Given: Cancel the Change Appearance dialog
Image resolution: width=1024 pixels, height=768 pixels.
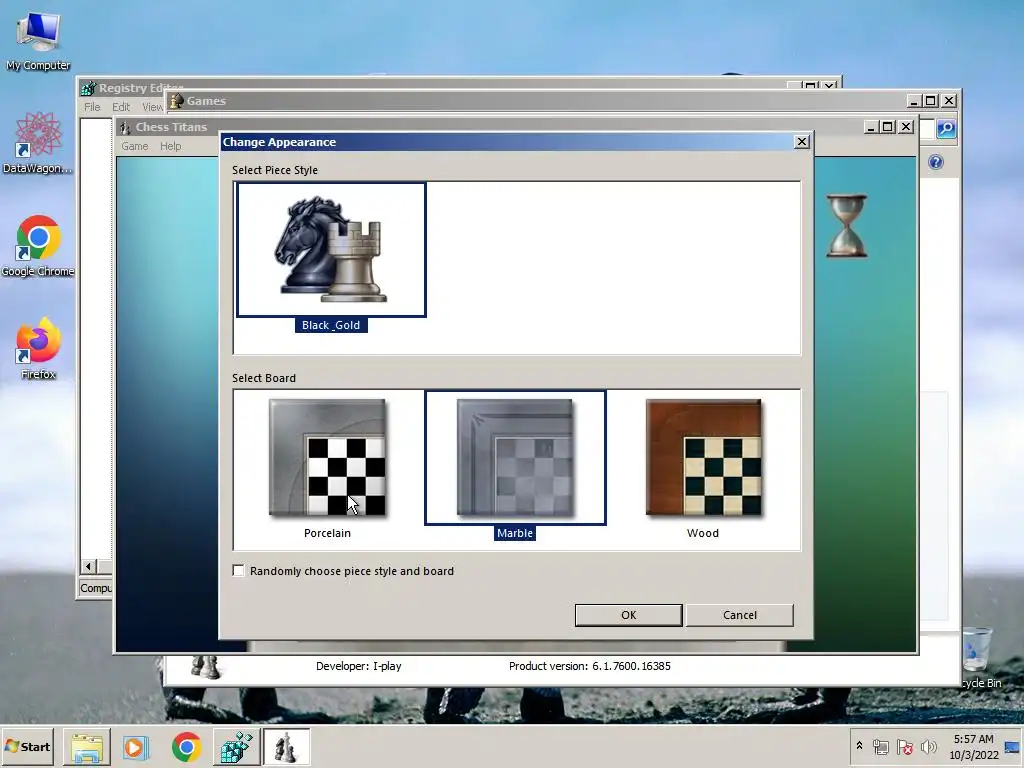Looking at the screenshot, I should coord(739,615).
